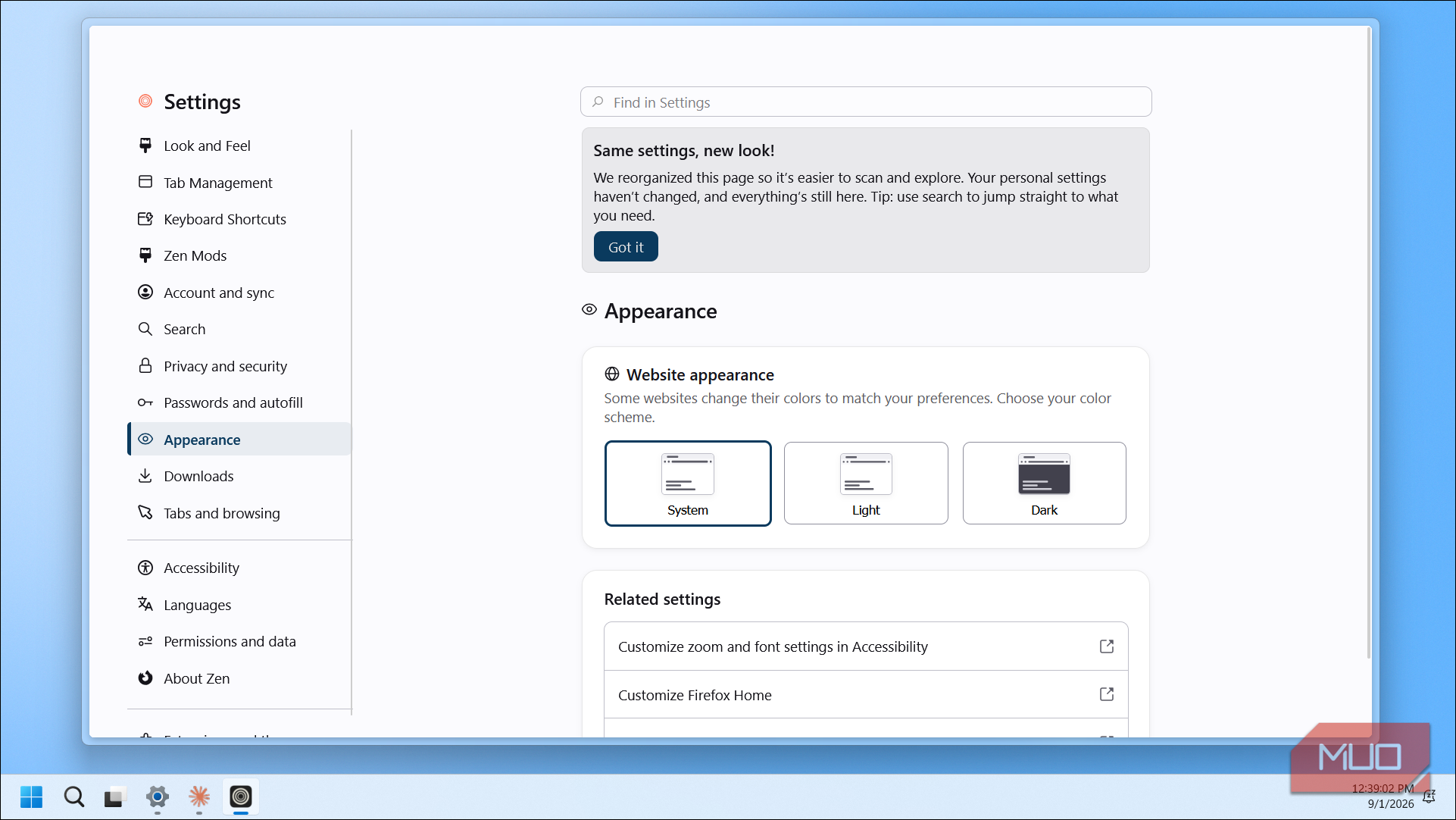Click the Account and sync avatar icon
Image resolution: width=1456 pixels, height=820 pixels.
point(145,292)
